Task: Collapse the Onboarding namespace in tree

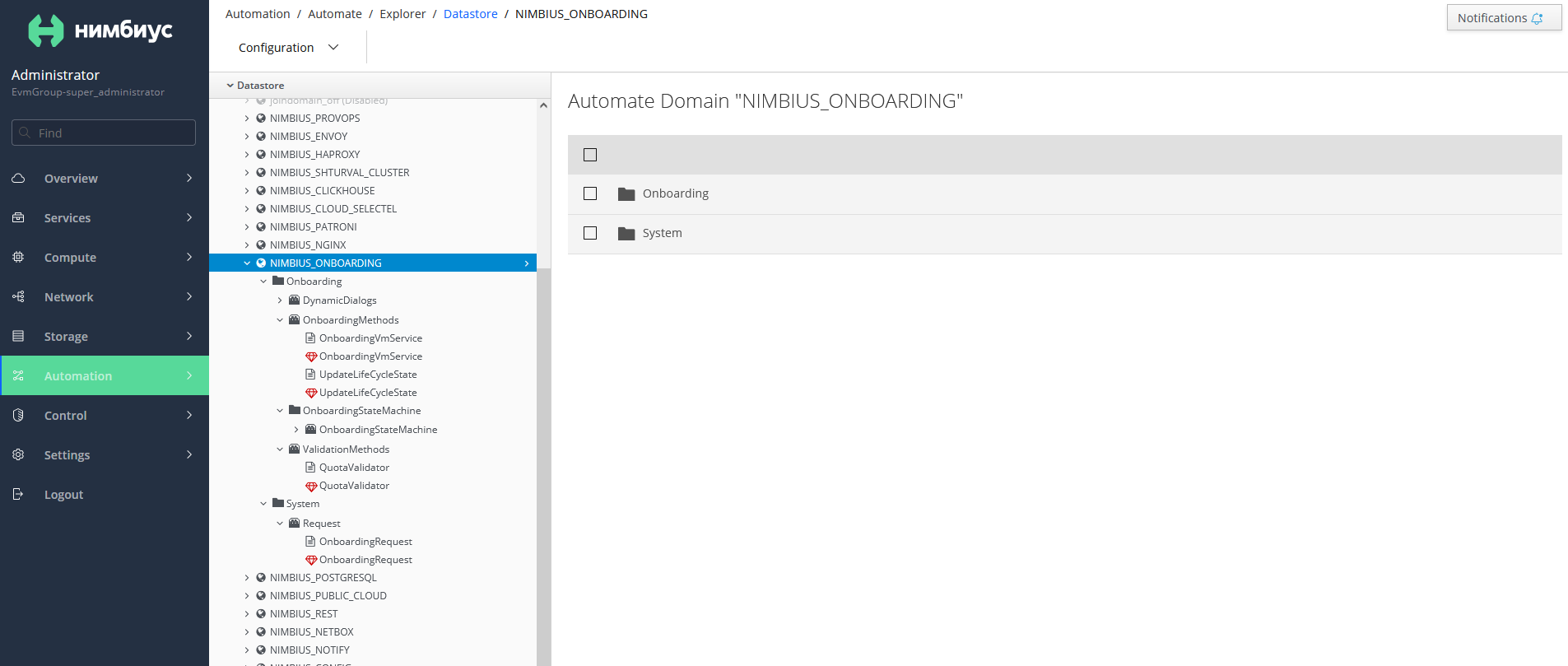Action: (x=263, y=282)
